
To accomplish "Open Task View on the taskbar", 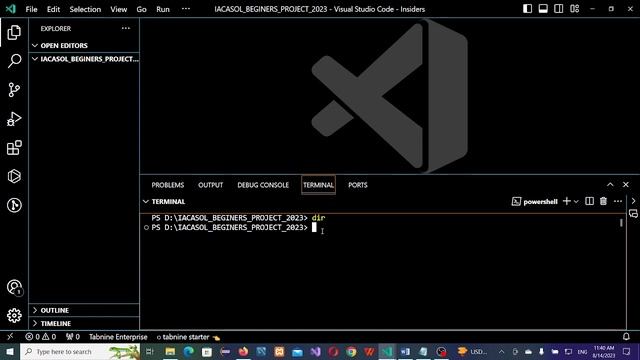I will click(x=150, y=351).
